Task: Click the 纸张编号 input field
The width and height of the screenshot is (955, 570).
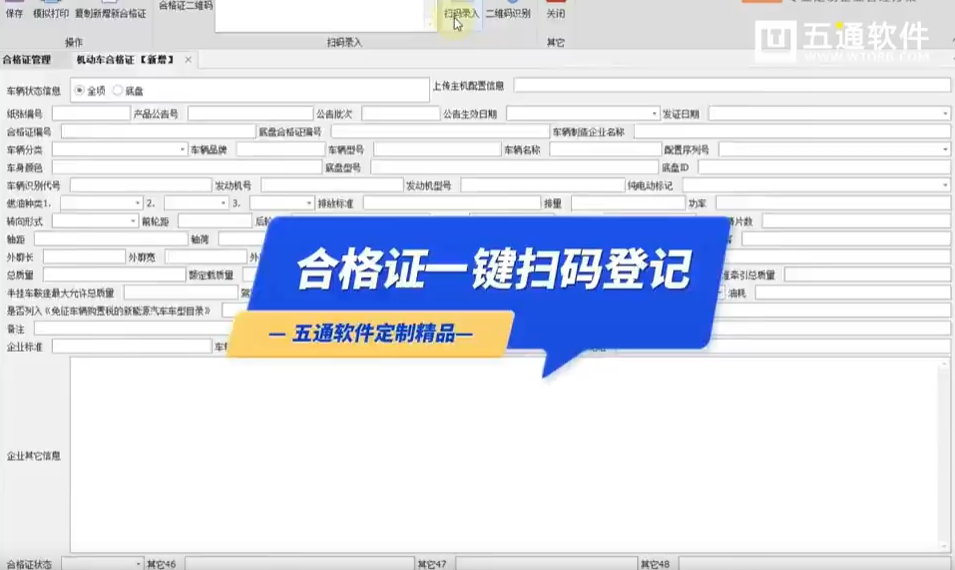Action: tap(91, 113)
